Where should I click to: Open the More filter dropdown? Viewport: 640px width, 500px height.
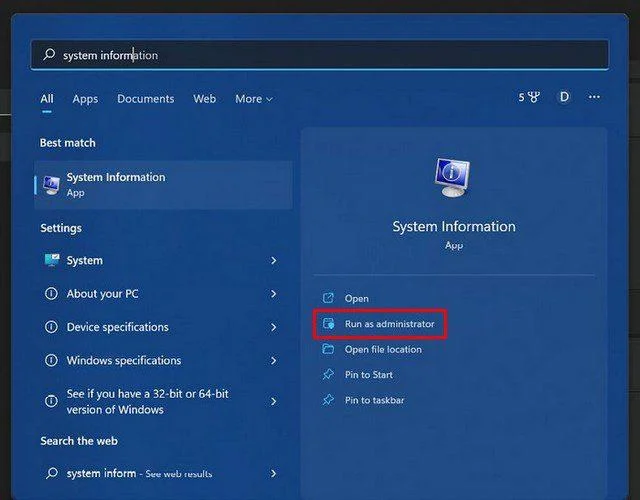[253, 99]
